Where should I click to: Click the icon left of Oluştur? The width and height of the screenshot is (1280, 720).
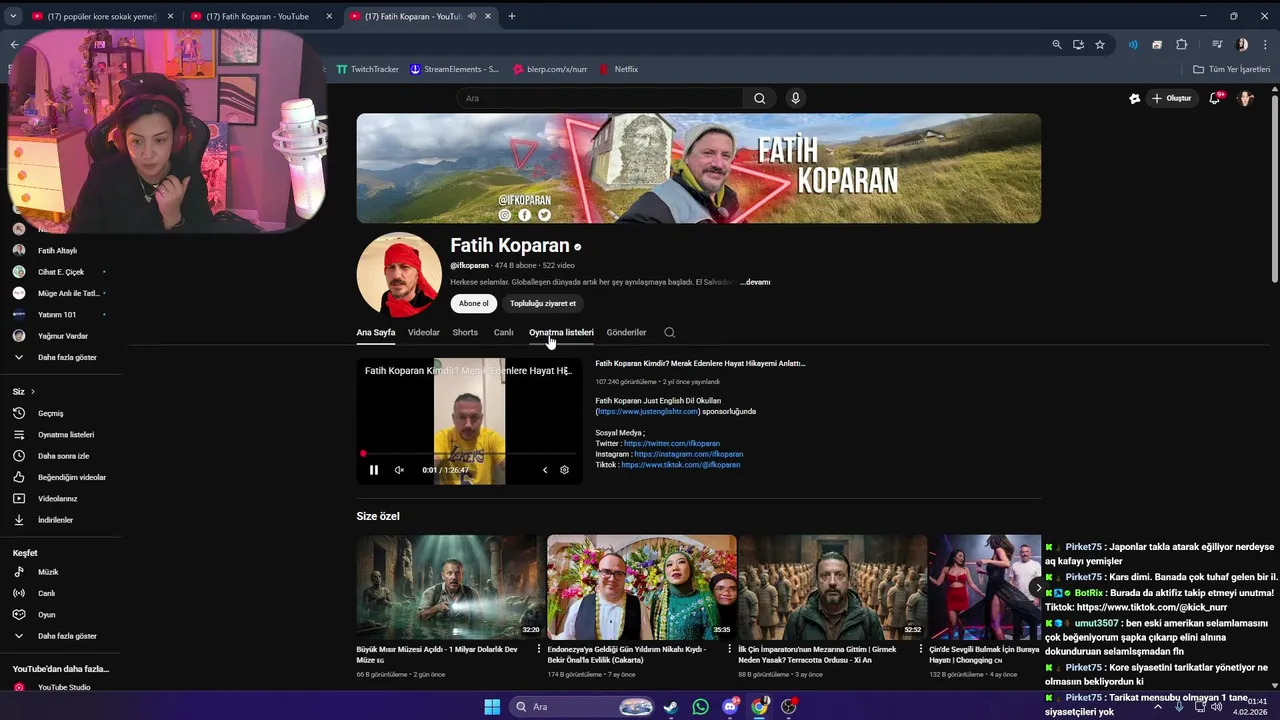(1134, 98)
